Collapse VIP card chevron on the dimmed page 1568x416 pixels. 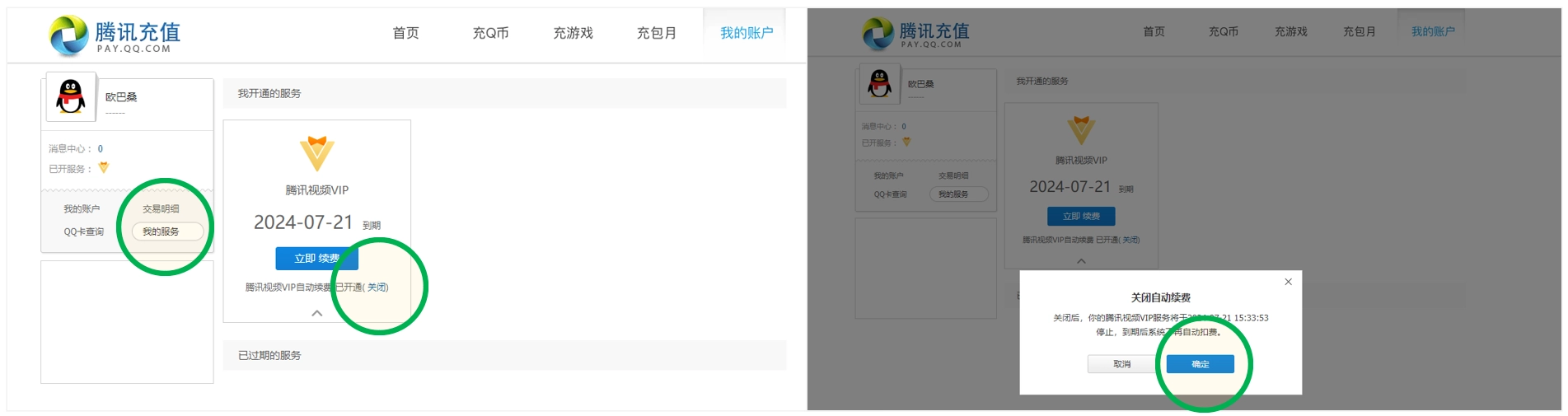[1081, 261]
